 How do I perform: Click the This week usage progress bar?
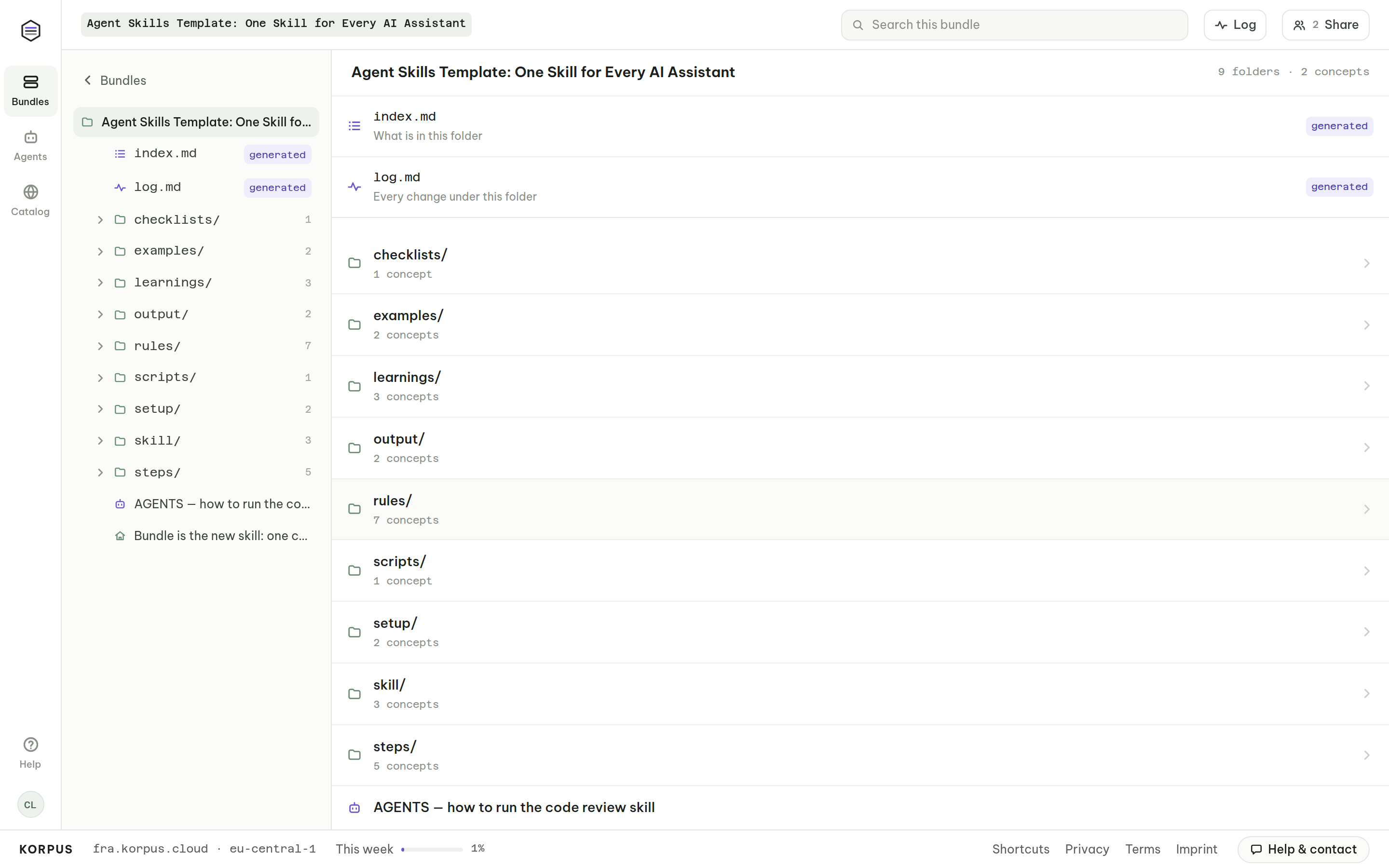[x=432, y=849]
